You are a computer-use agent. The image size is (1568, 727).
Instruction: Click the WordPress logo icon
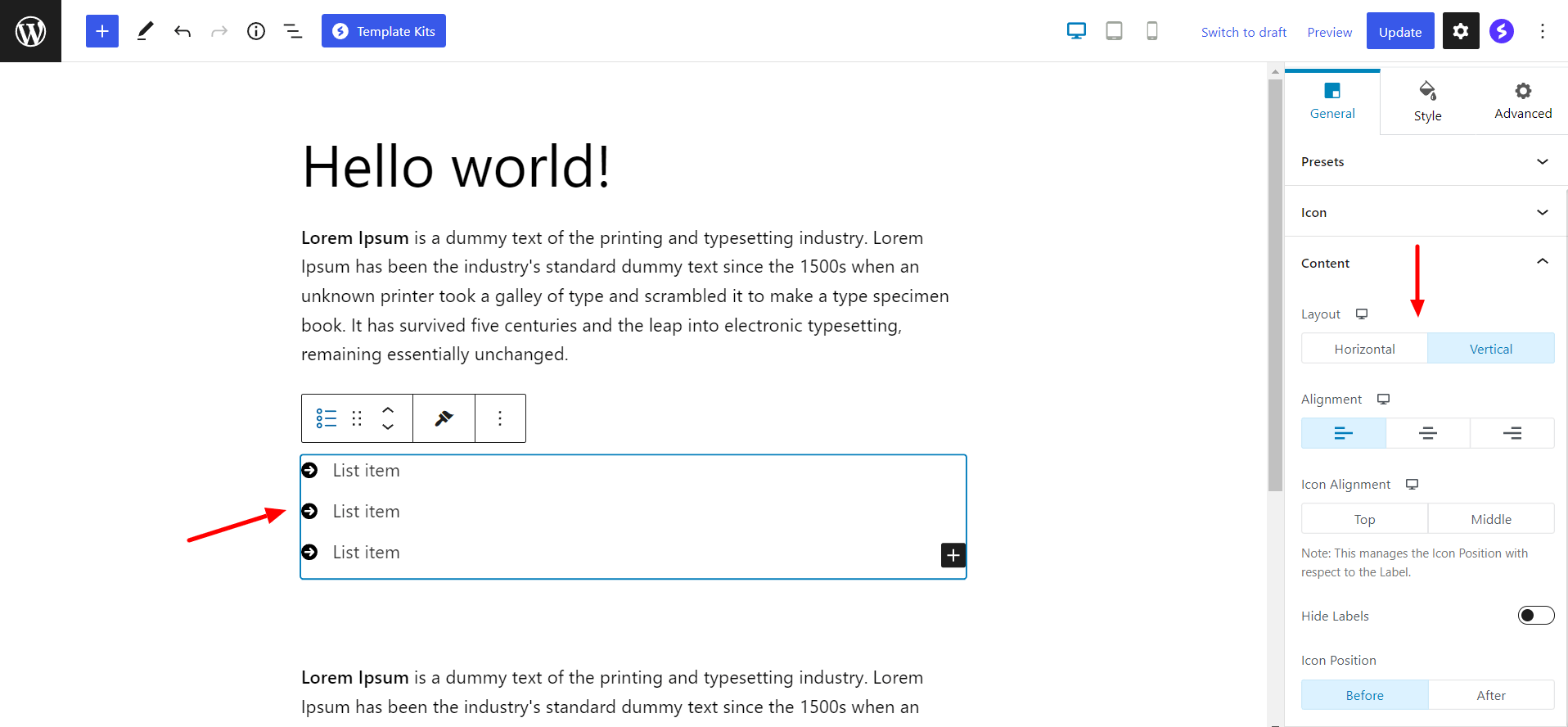(x=30, y=31)
